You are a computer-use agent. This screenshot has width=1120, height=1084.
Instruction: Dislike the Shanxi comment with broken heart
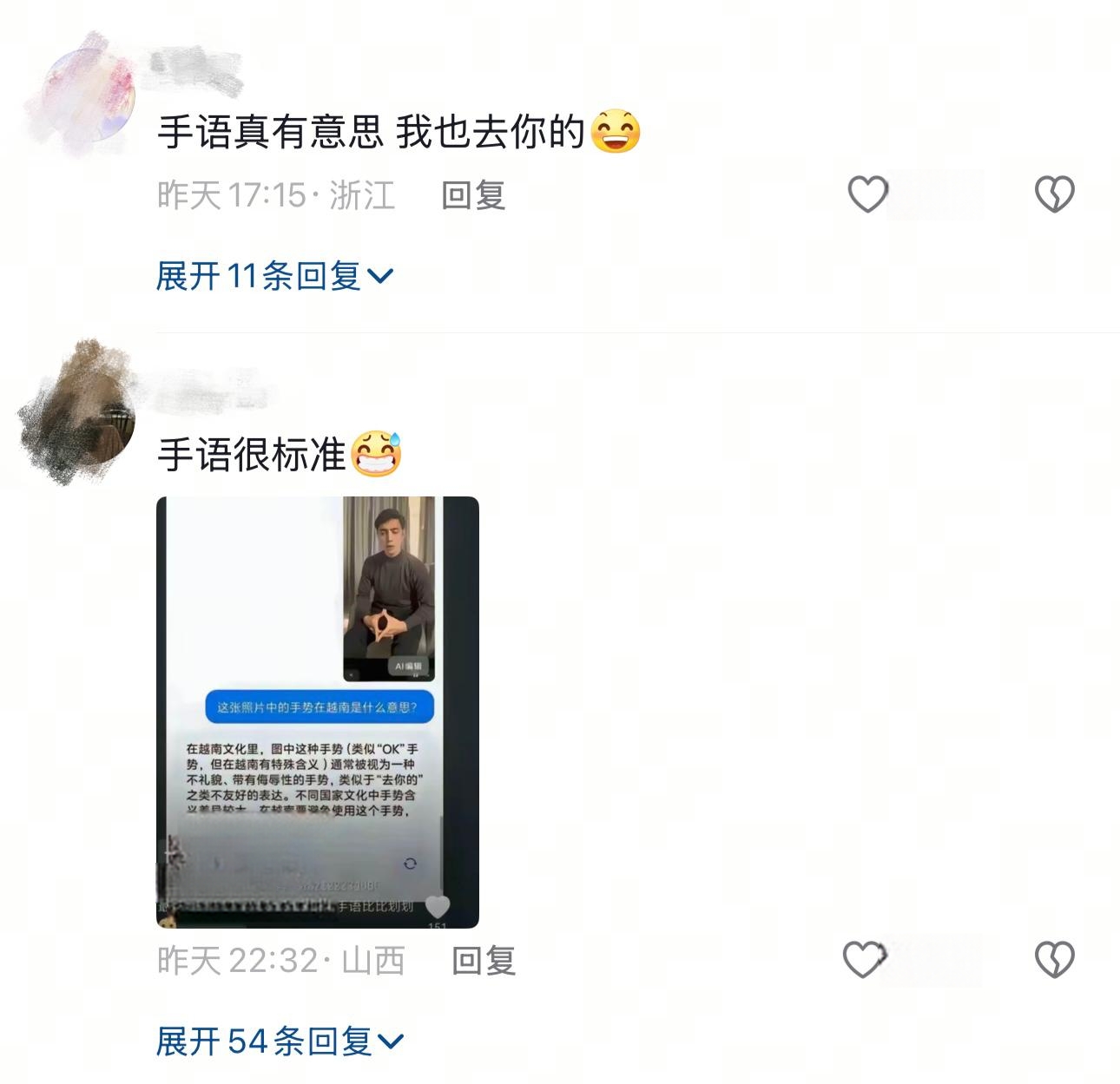[x=1054, y=959]
